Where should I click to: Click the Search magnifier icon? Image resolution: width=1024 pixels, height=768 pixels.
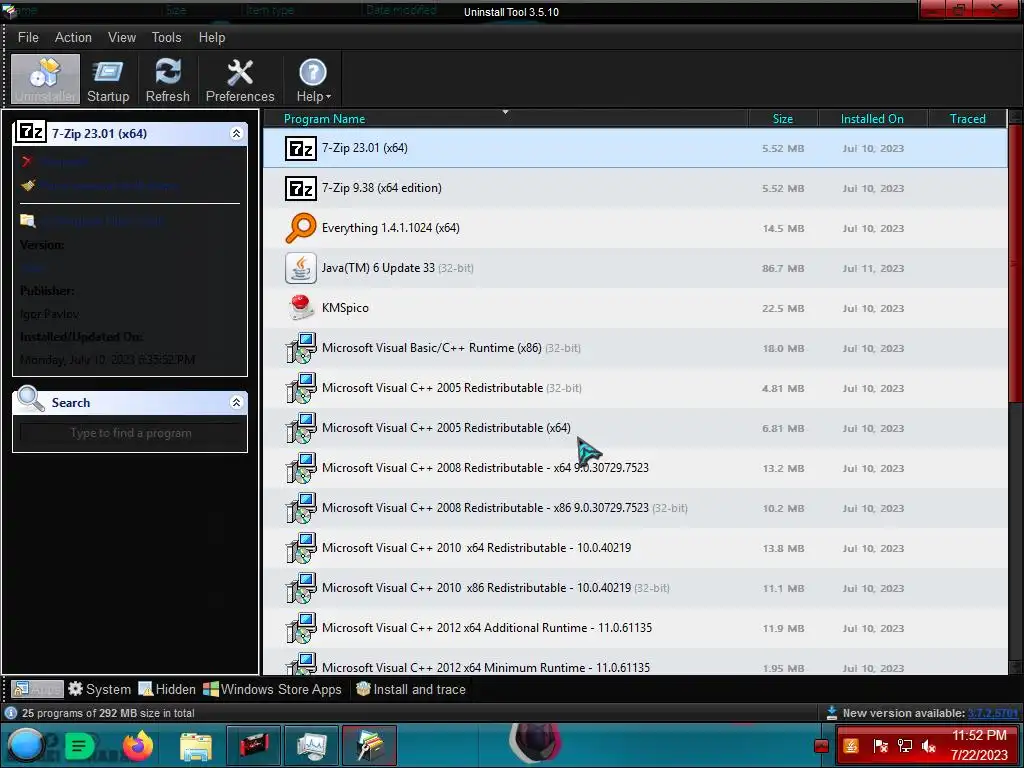[30, 399]
